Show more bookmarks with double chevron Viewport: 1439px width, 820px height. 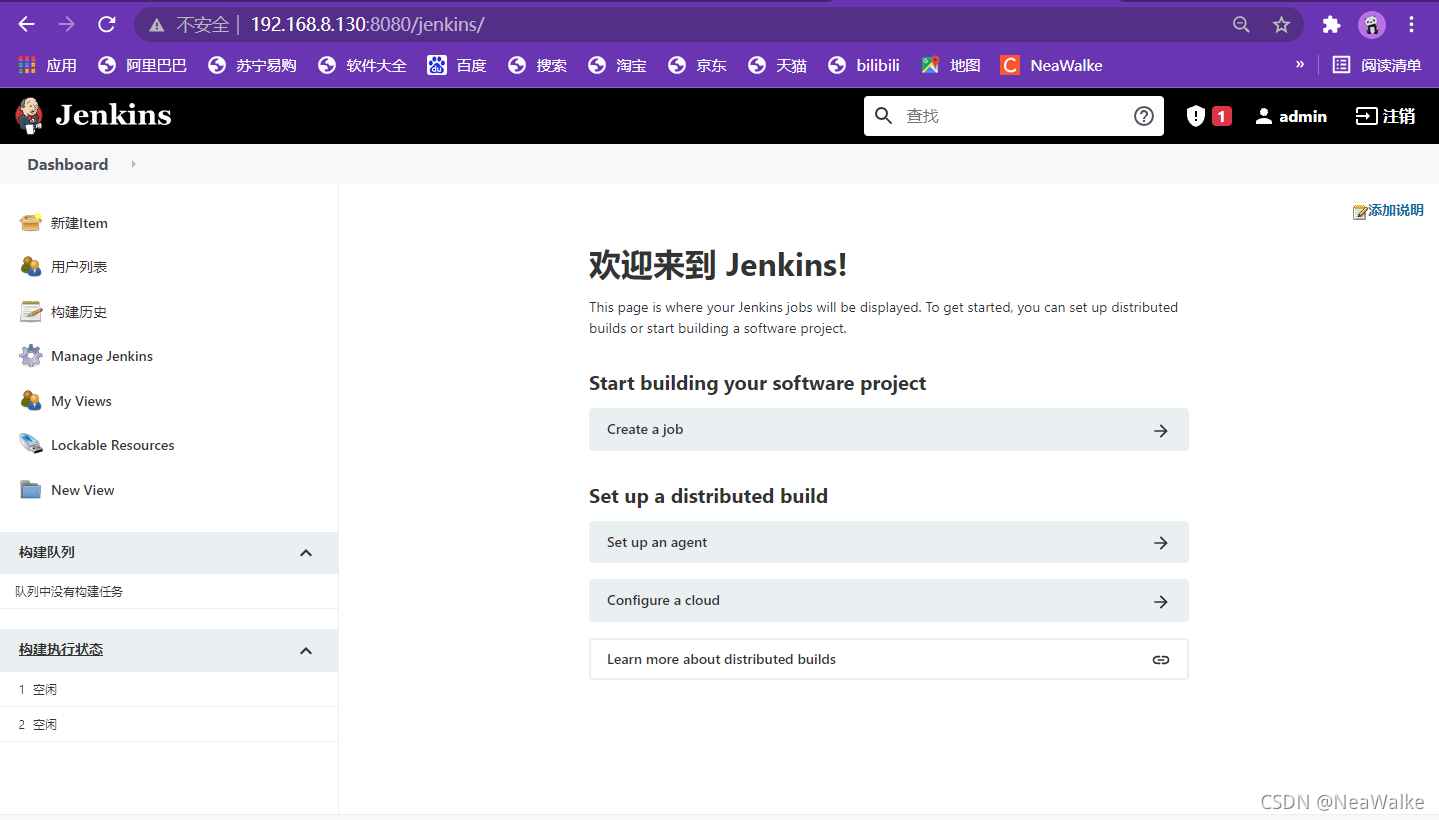1300,64
